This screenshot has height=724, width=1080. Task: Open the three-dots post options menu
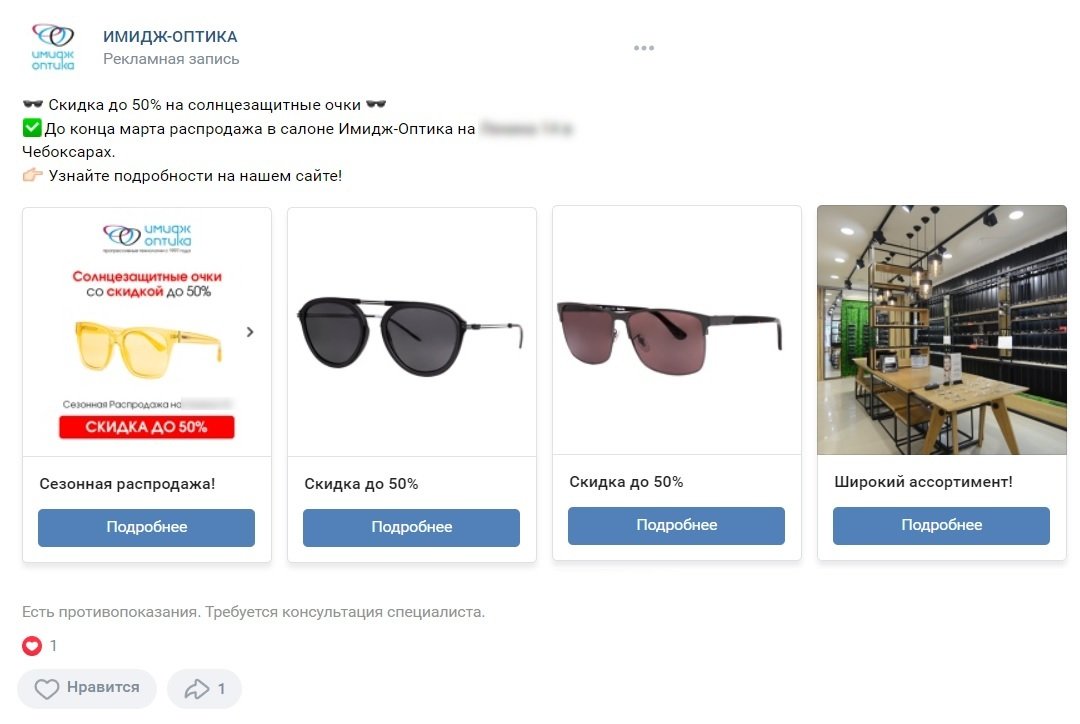[644, 48]
